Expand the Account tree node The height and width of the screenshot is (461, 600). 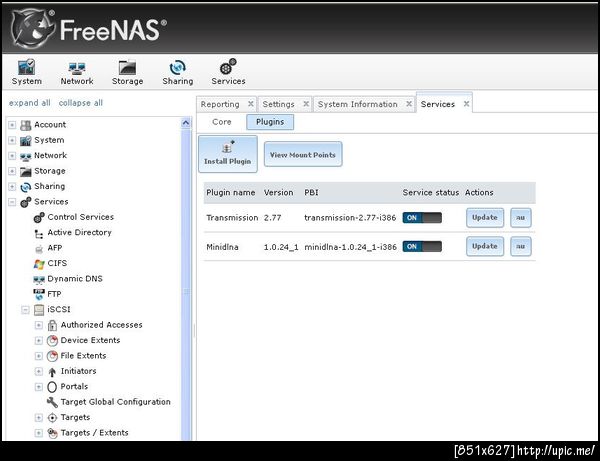pos(12,125)
